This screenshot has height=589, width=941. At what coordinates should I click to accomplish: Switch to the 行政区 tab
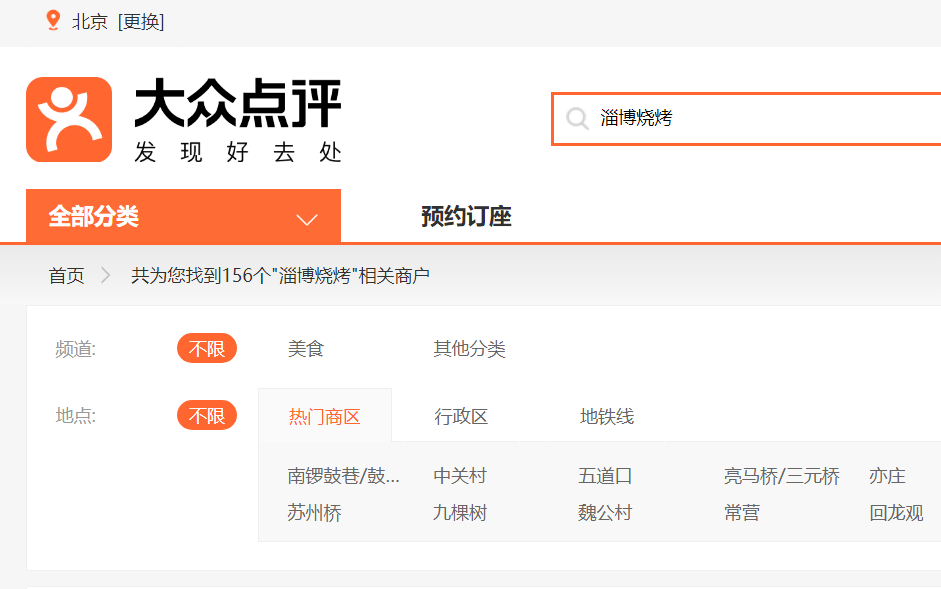(461, 417)
